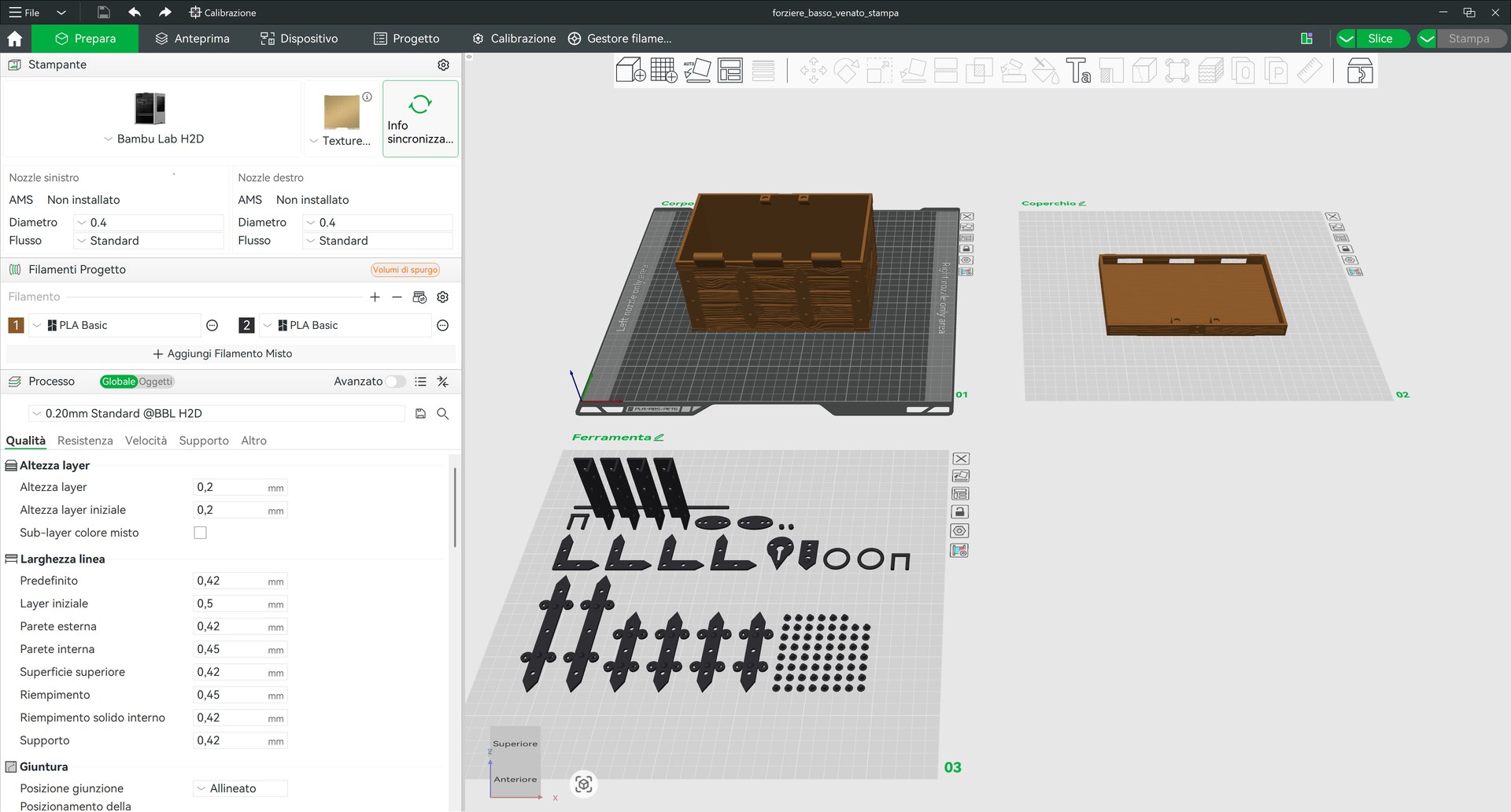Toggle the Avanzato mode switch
This screenshot has width=1511, height=812.
[x=396, y=382]
